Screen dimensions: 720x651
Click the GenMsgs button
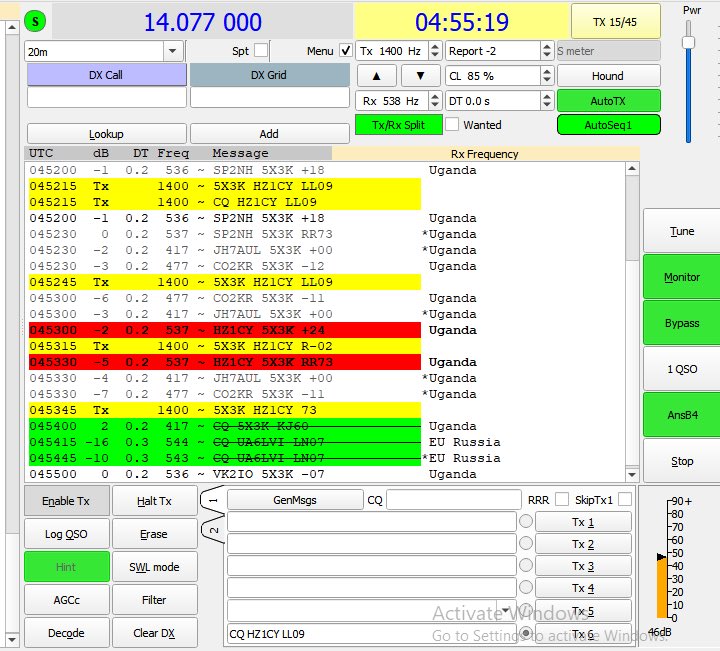[295, 499]
